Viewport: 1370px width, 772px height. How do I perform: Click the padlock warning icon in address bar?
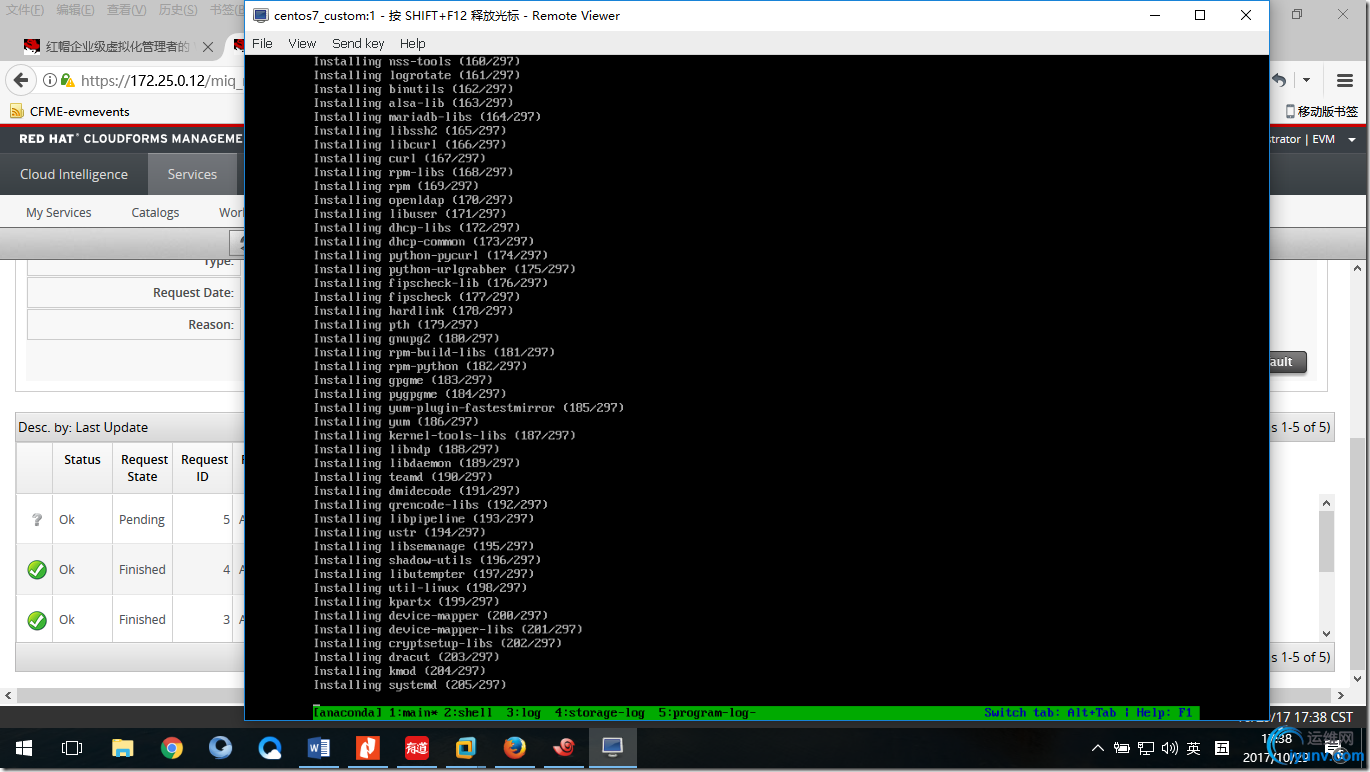tap(67, 80)
